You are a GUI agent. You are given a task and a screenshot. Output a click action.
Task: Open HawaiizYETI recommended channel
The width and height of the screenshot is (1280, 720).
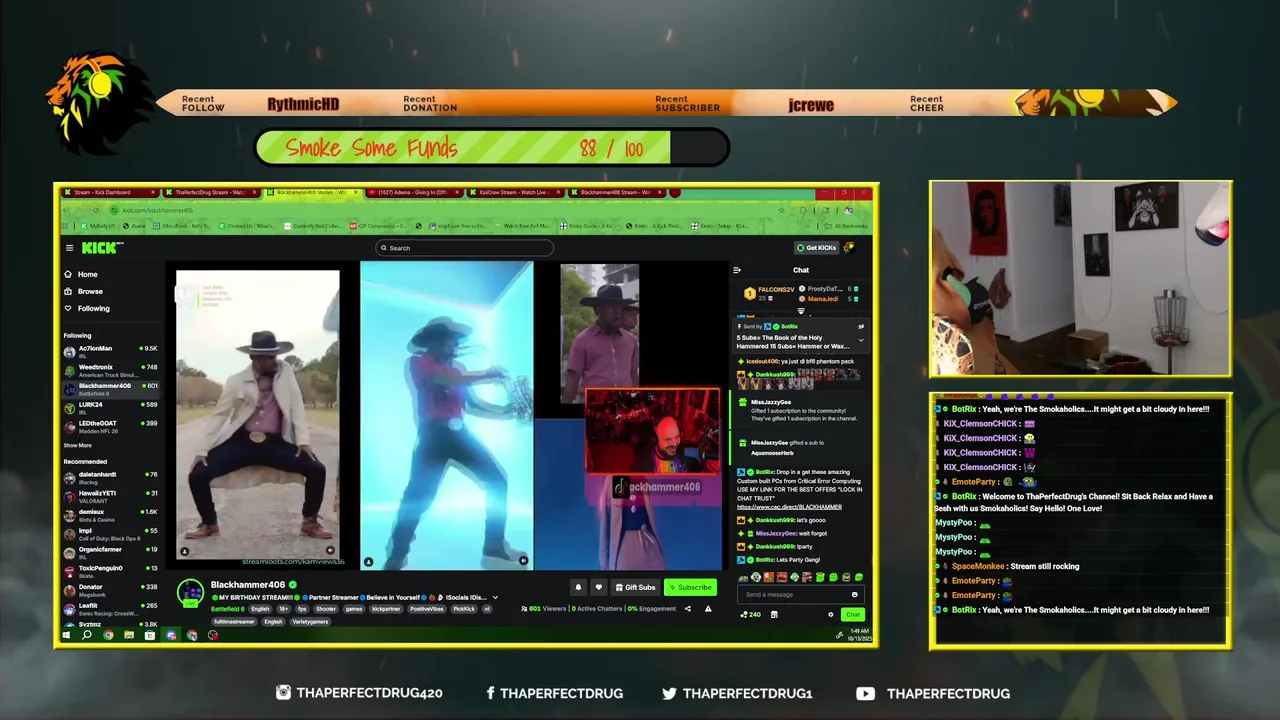pos(110,496)
